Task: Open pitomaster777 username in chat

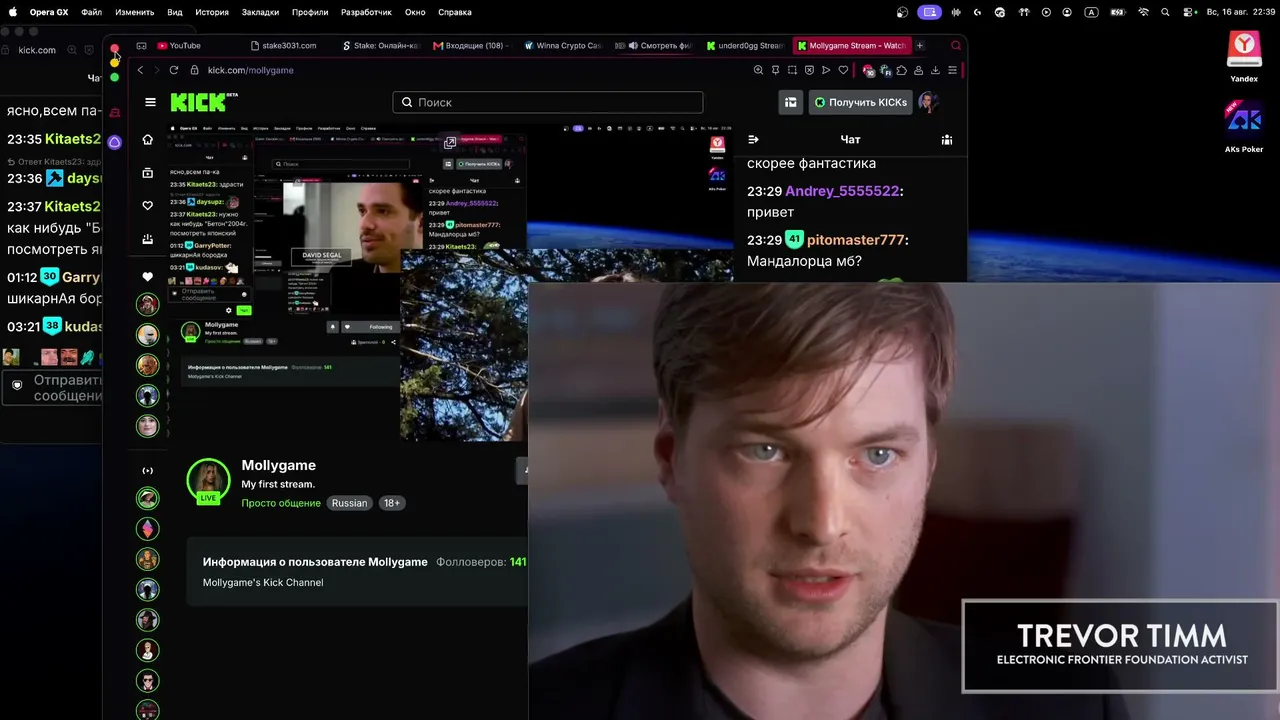Action: click(x=855, y=240)
